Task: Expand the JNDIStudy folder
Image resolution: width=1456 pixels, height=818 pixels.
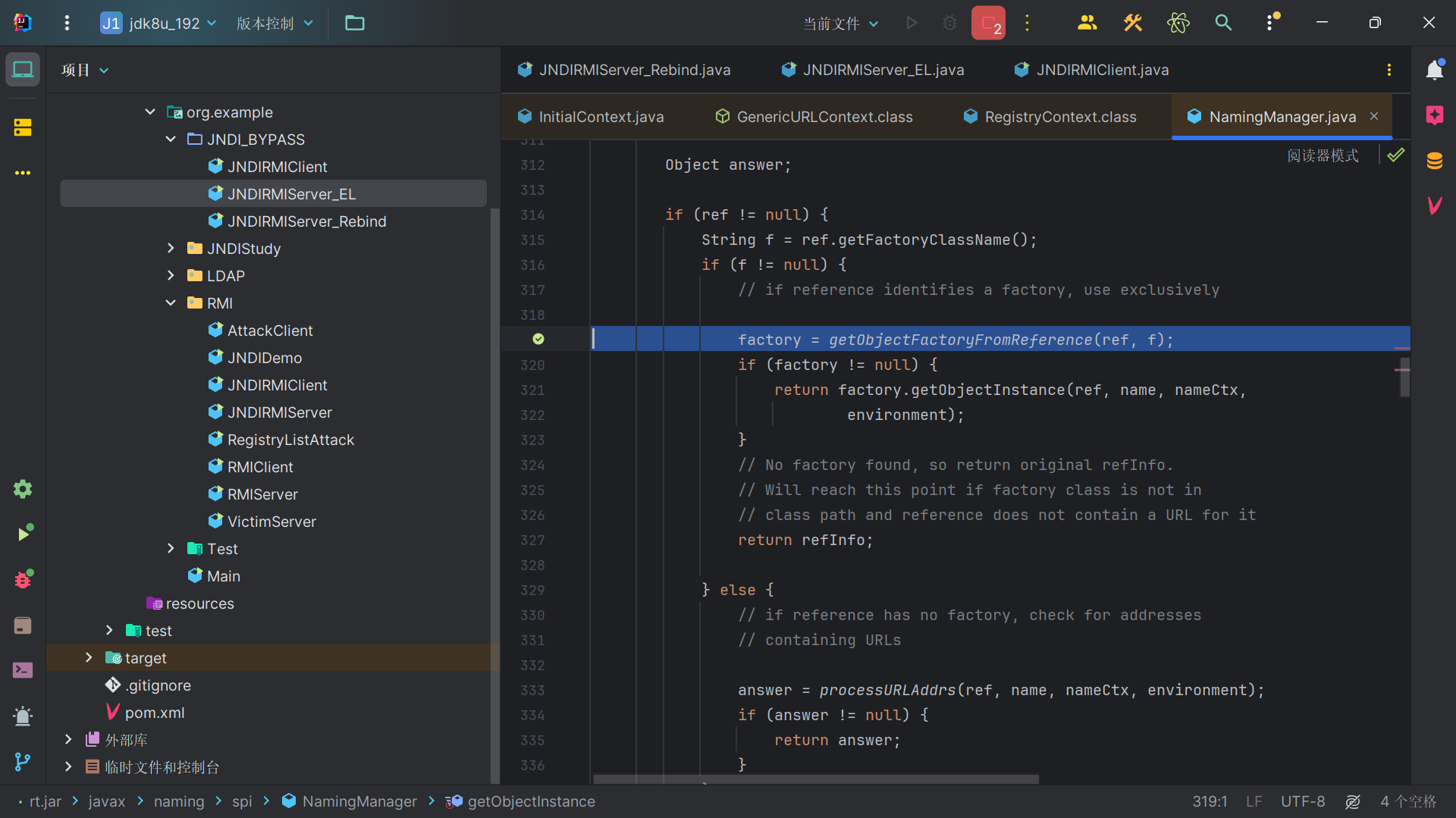Action: click(x=171, y=249)
